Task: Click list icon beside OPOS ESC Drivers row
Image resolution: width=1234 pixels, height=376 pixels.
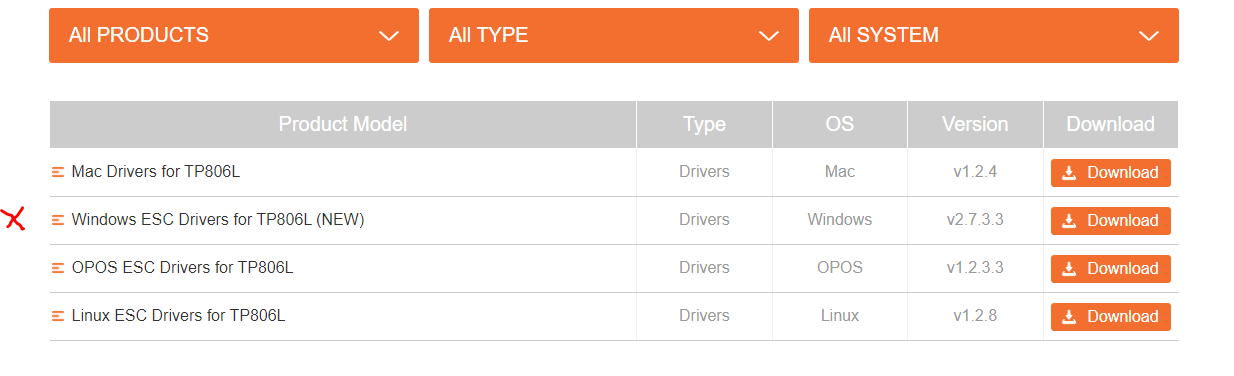Action: (x=58, y=268)
